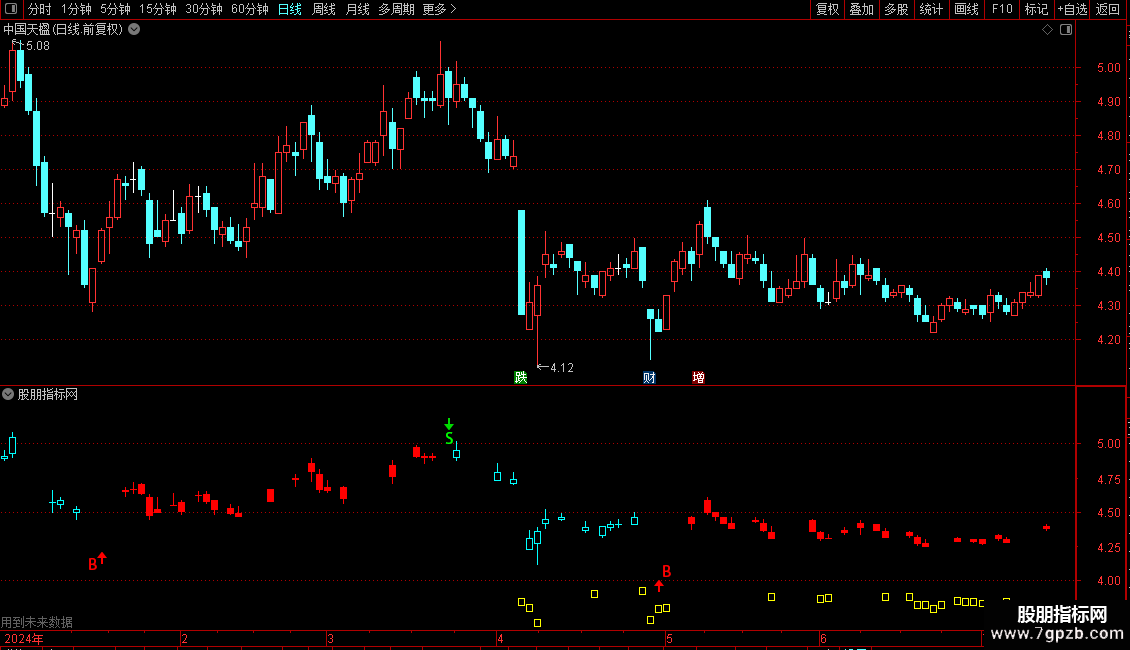Click the 标记 mark button

tap(1036, 9)
